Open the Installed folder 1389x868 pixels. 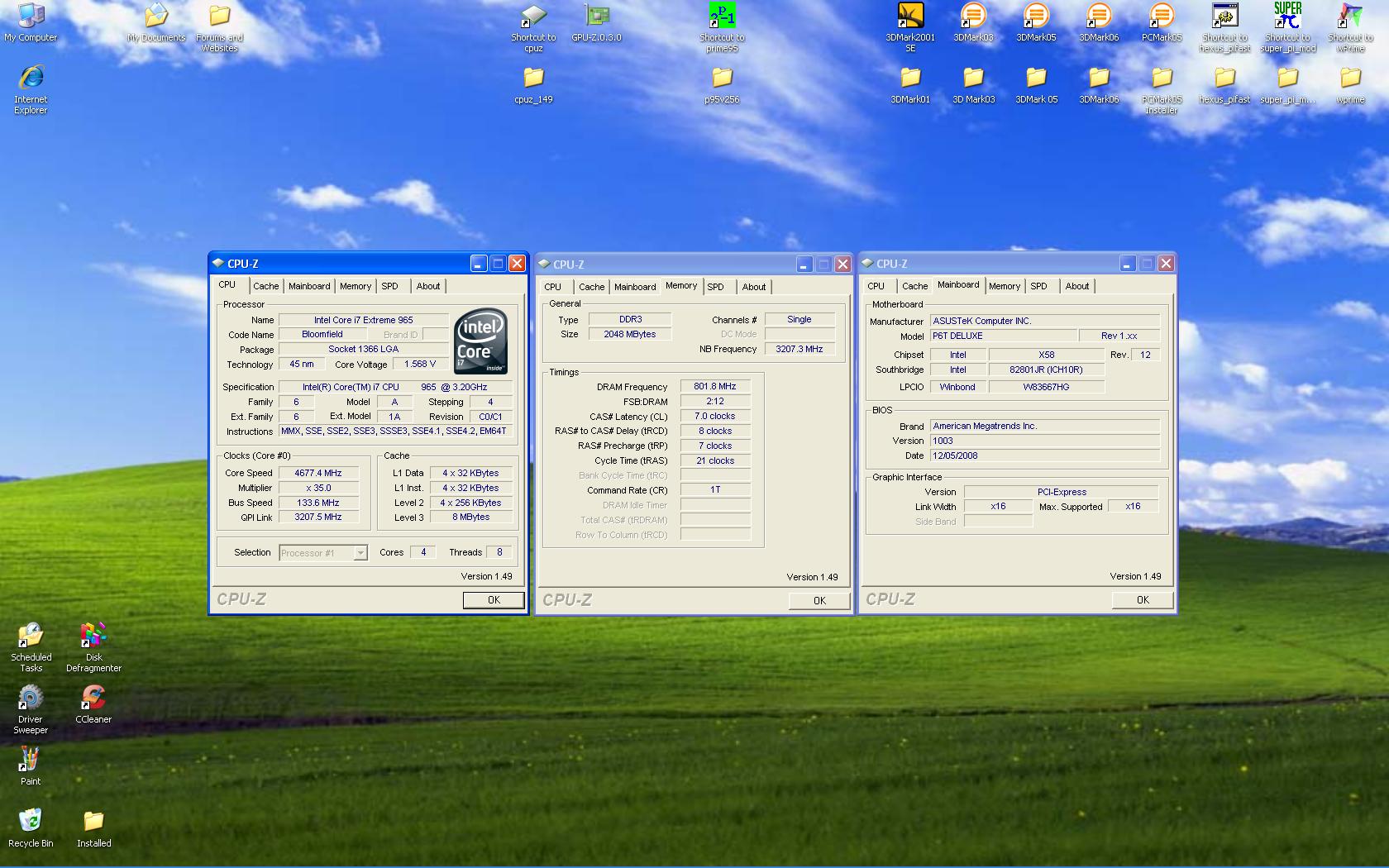tap(93, 828)
